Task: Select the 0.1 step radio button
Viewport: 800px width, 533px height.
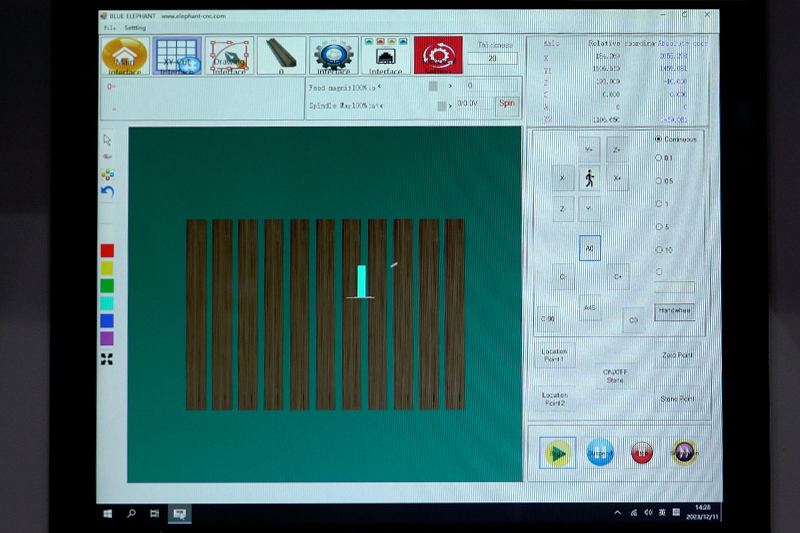Action: (x=659, y=158)
